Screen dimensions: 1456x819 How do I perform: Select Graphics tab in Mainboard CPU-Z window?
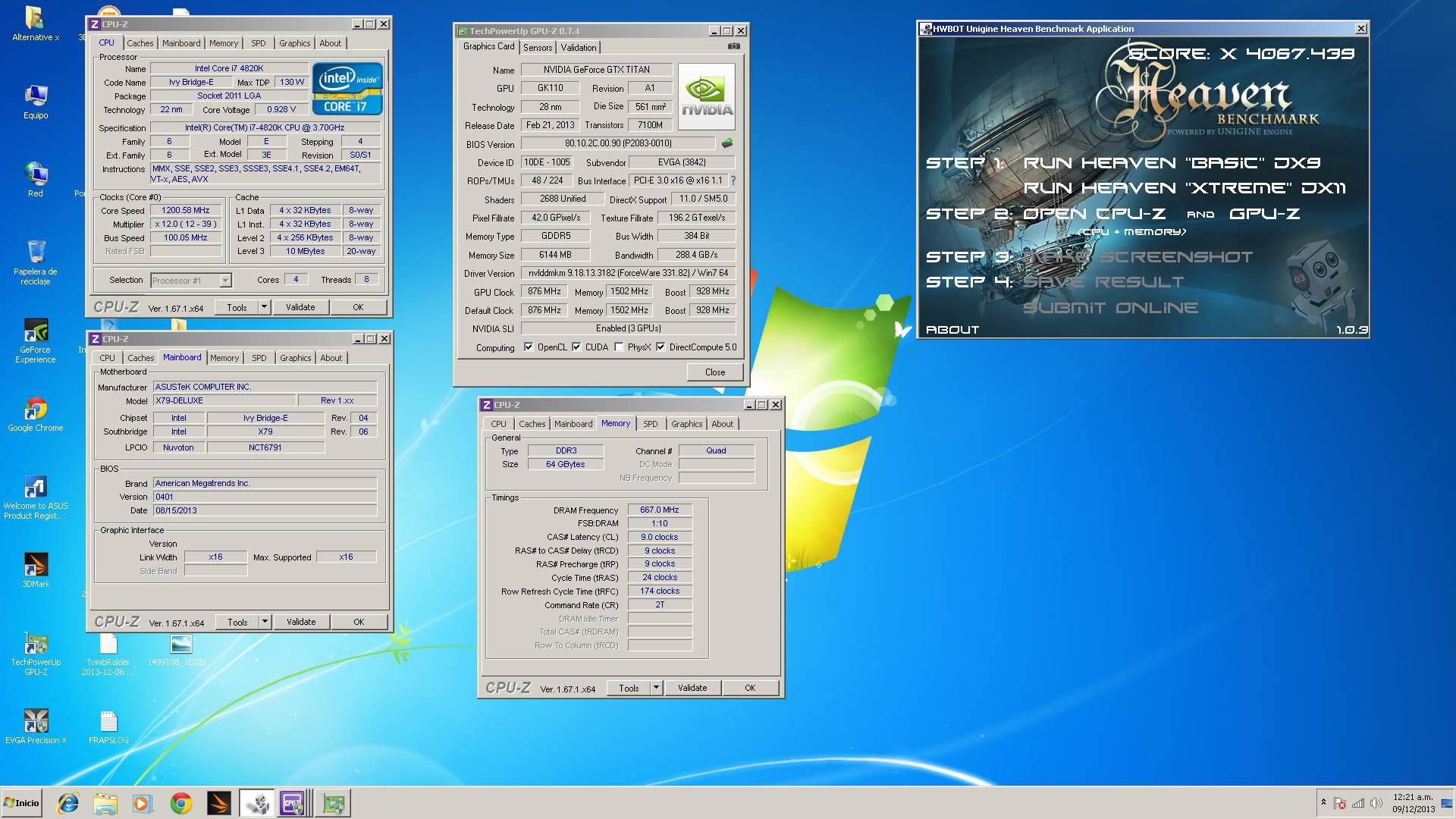pyautogui.click(x=295, y=358)
